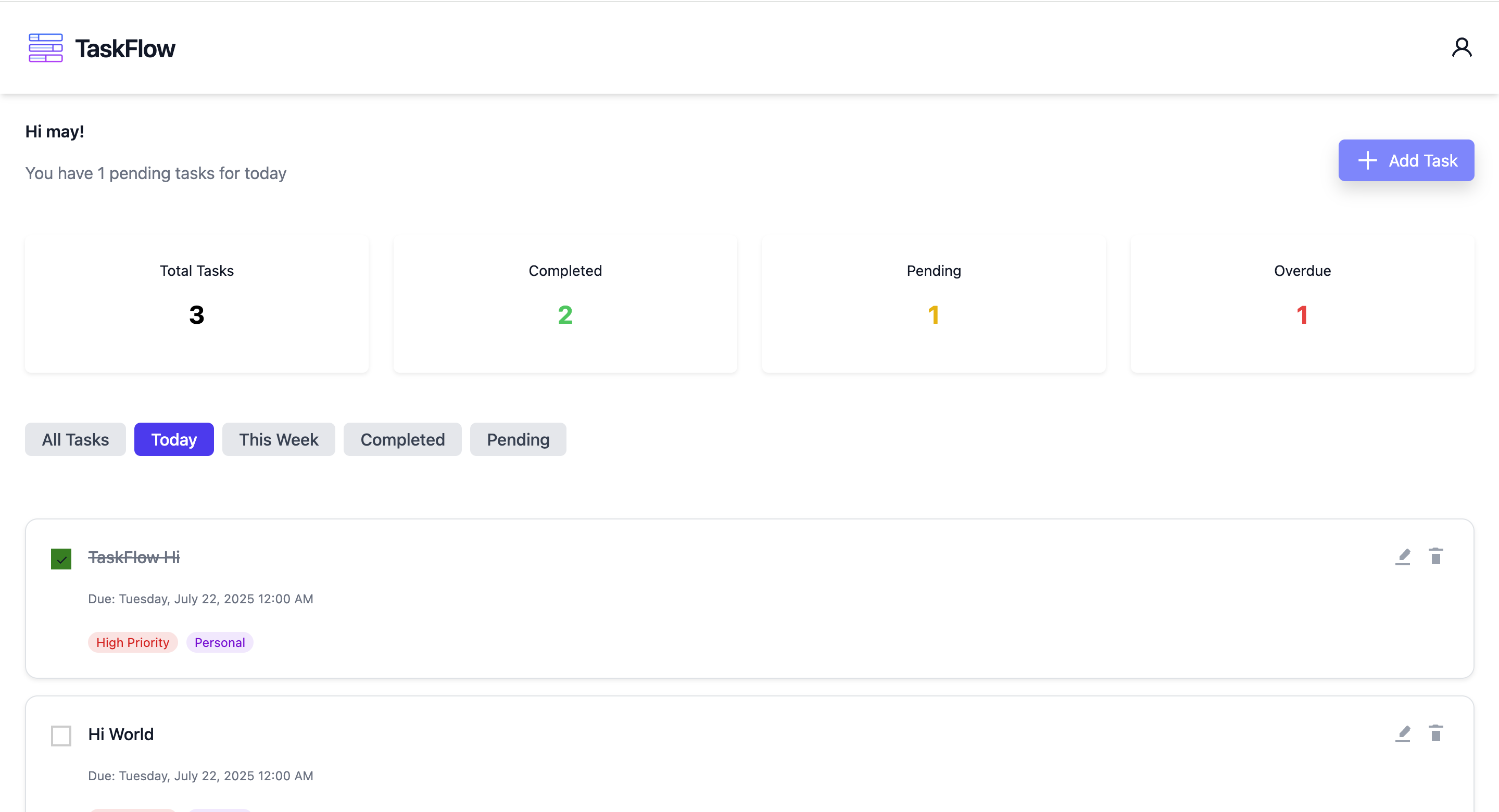Select the Today filter tab
The image size is (1499, 812).
tap(174, 439)
